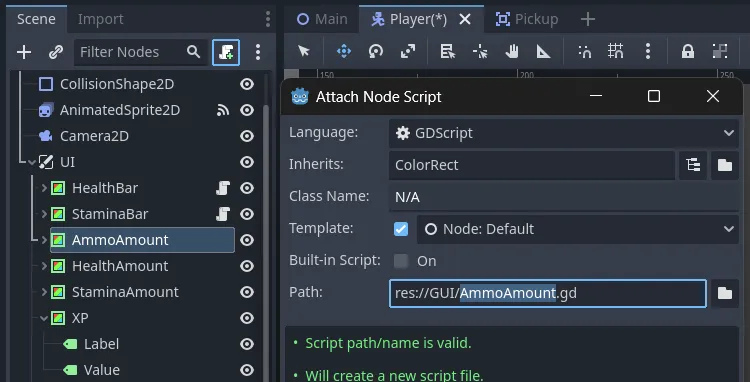Toggle visibility of AnimatedSprite2D
This screenshot has width=750, height=382.
click(247, 110)
